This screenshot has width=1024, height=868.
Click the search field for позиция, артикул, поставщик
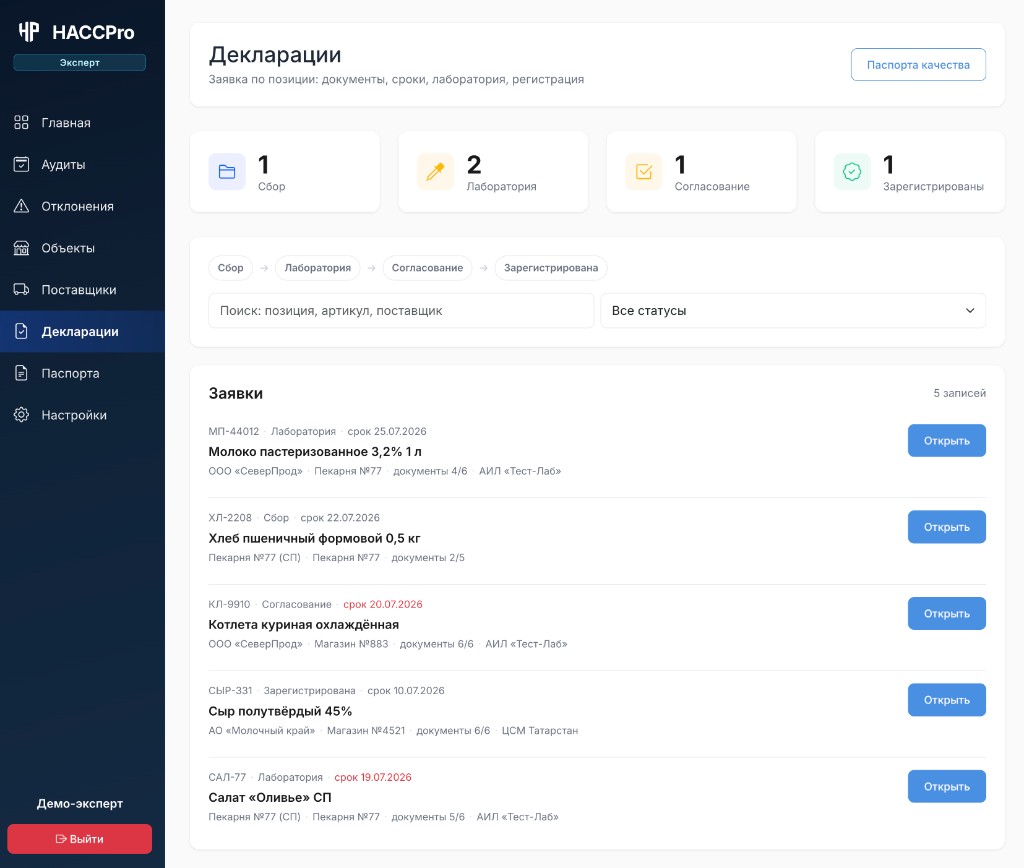pos(401,310)
